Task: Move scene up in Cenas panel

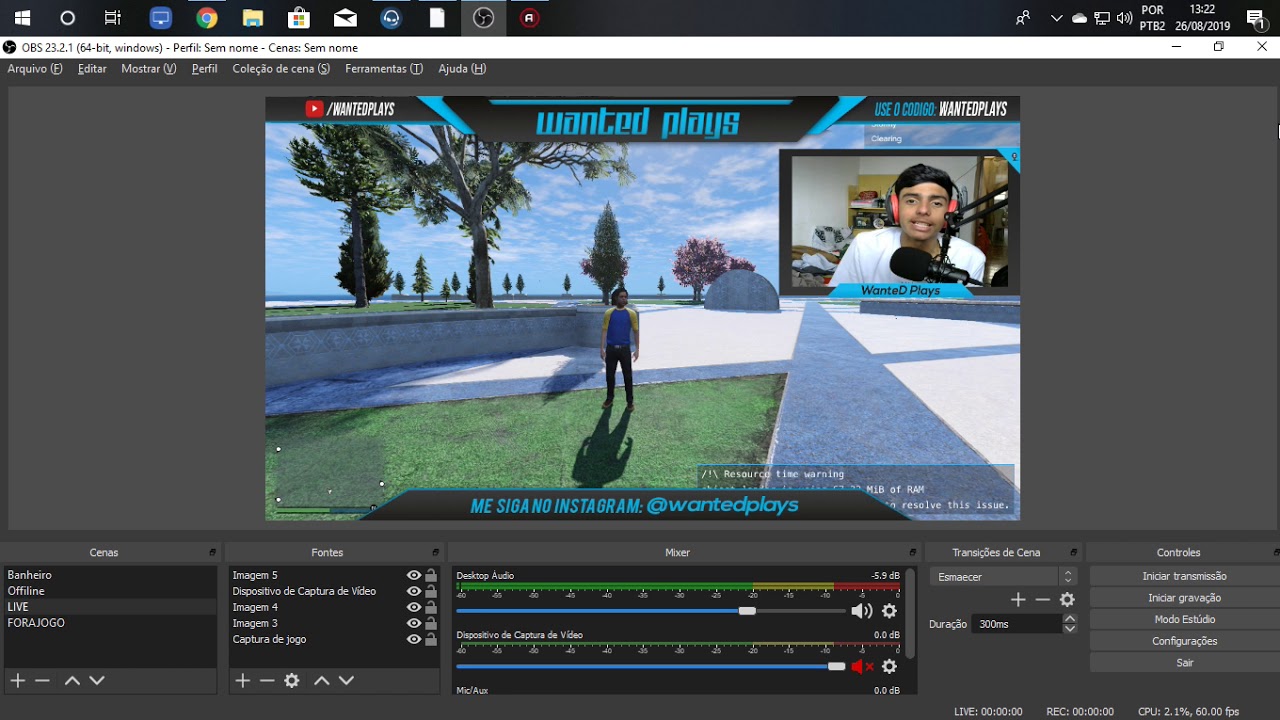Action: tap(72, 680)
